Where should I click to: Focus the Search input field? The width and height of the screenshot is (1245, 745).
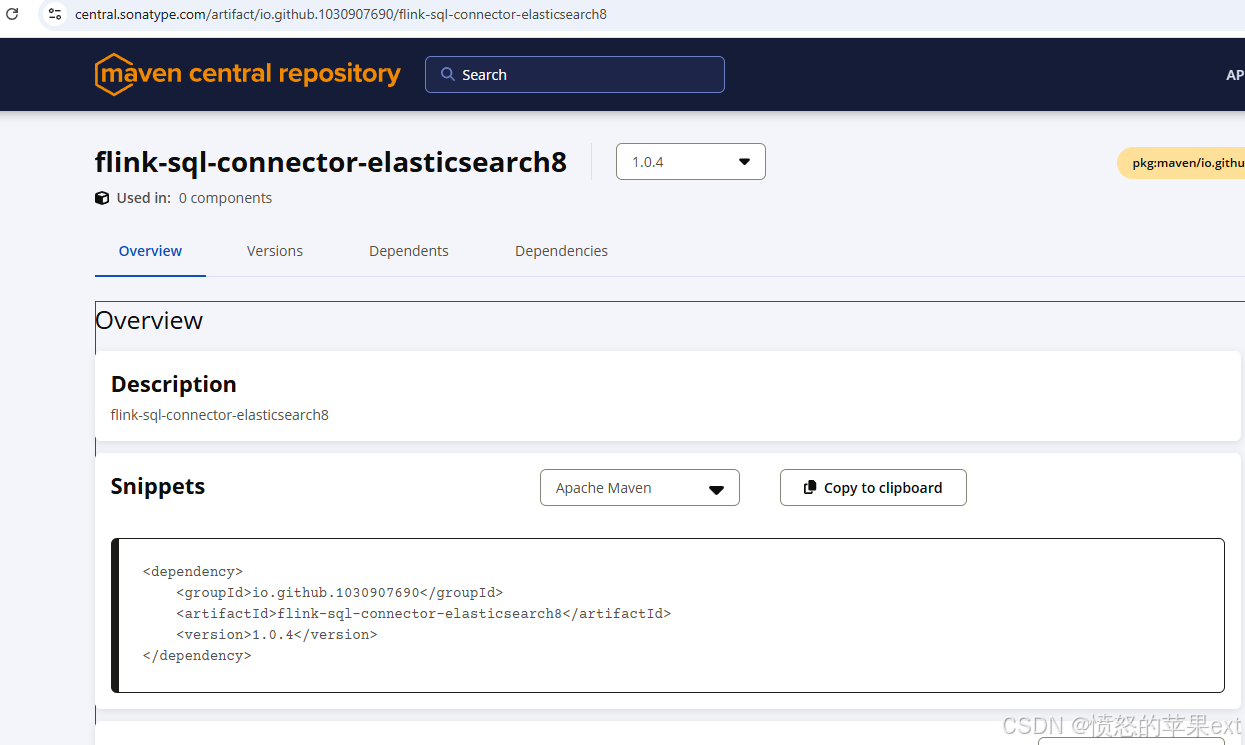(575, 75)
